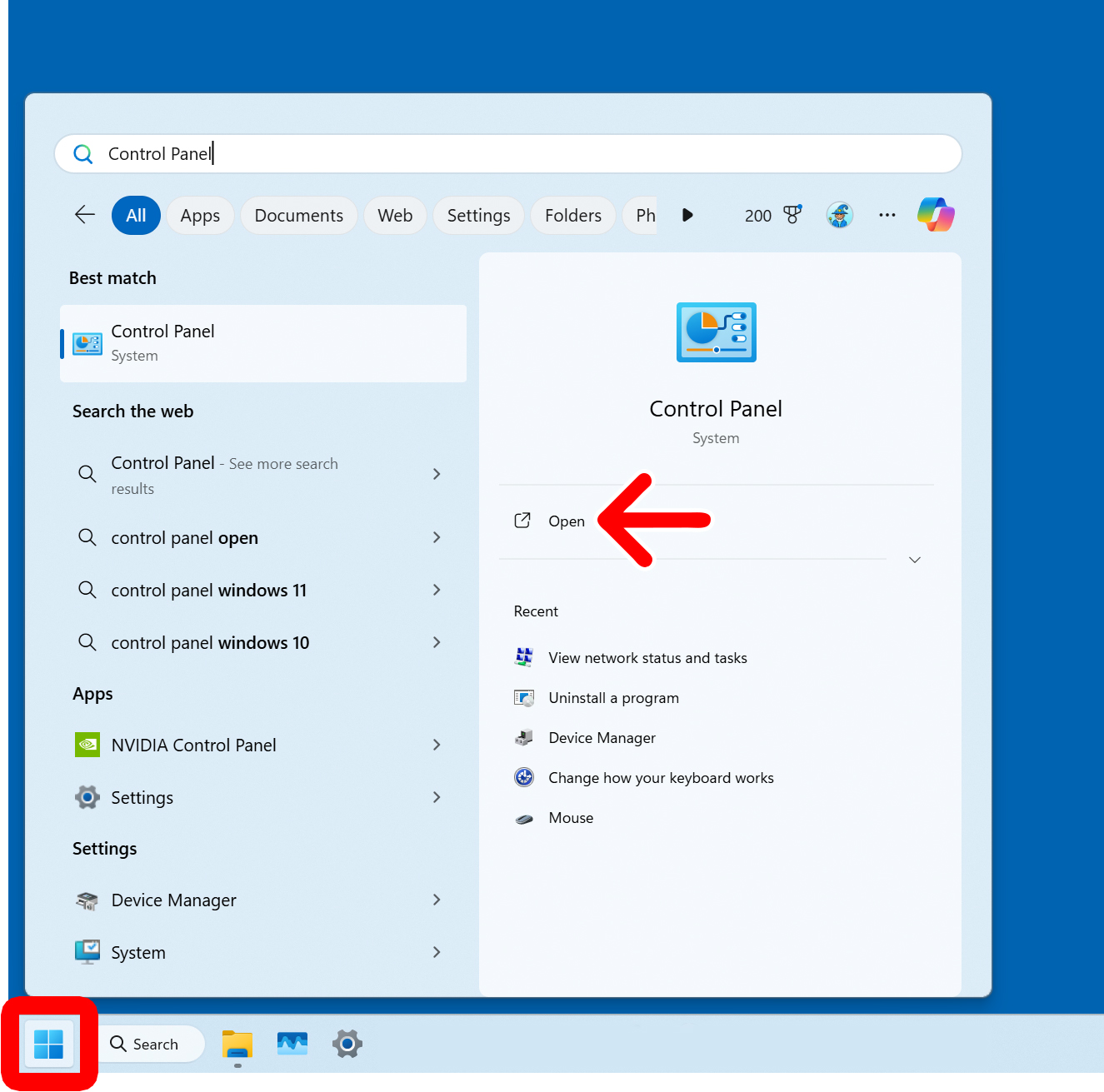Click Open to launch Control Panel
This screenshot has height=1092, width=1104.
[566, 521]
